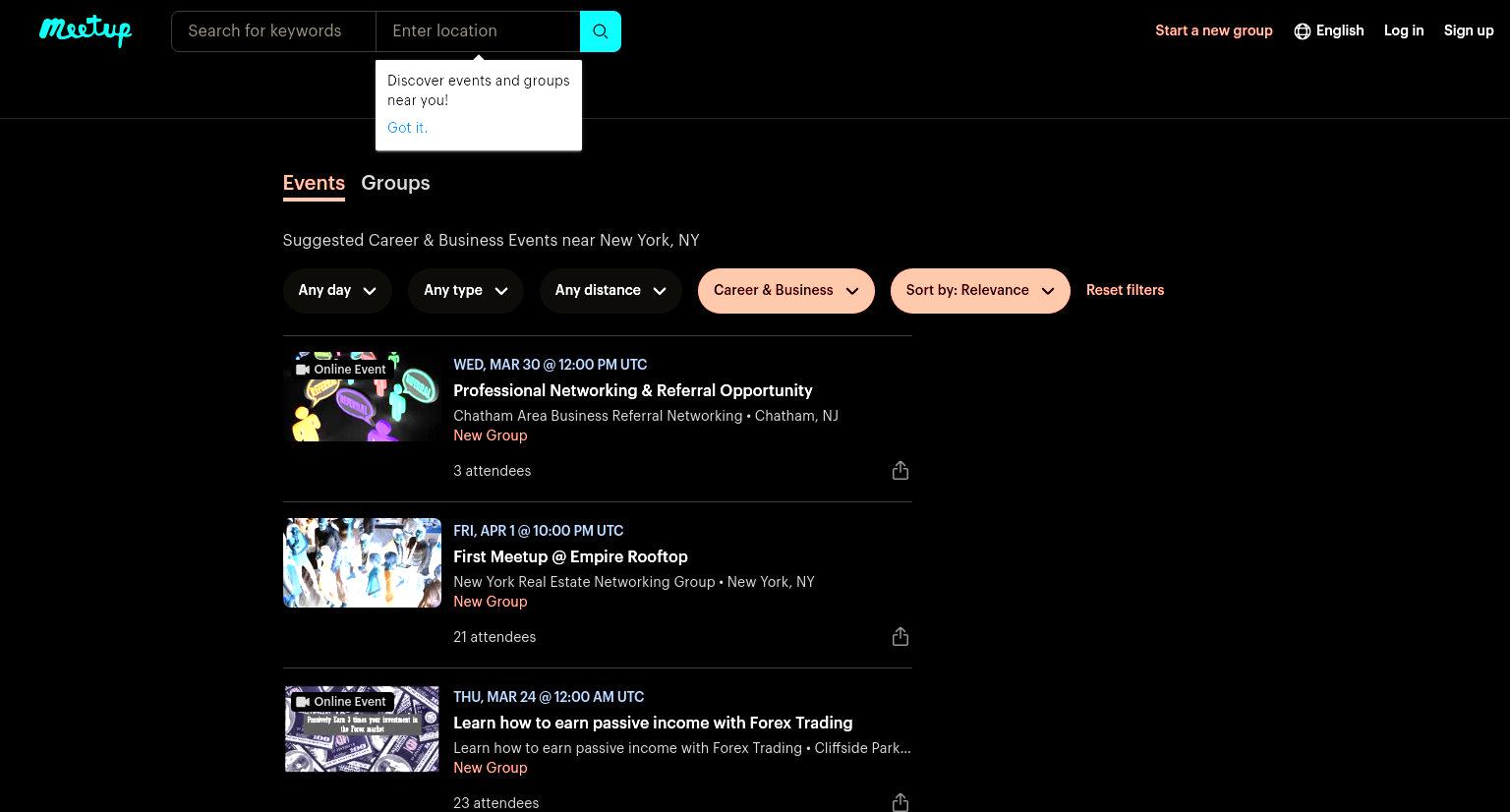Click WED, MAR 30 @ 12:00 PM UTC date

pyautogui.click(x=550, y=365)
